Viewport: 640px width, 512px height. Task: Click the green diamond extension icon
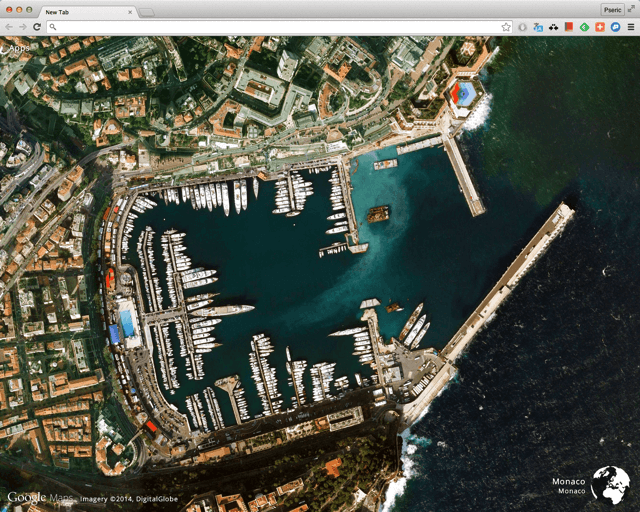(x=584, y=27)
